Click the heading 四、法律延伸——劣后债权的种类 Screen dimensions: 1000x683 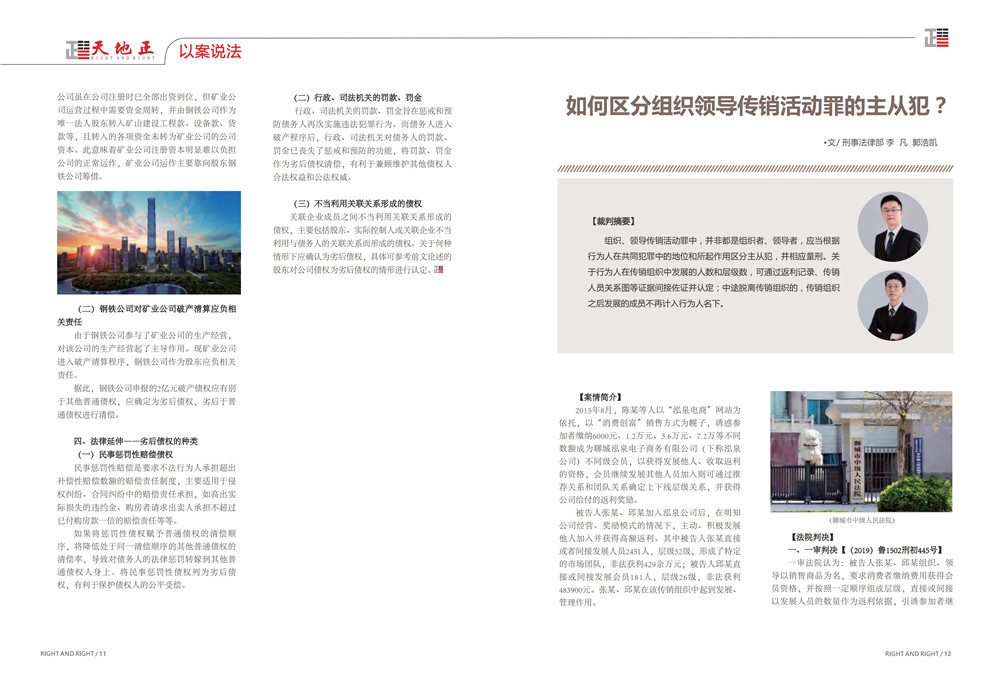tap(136, 441)
